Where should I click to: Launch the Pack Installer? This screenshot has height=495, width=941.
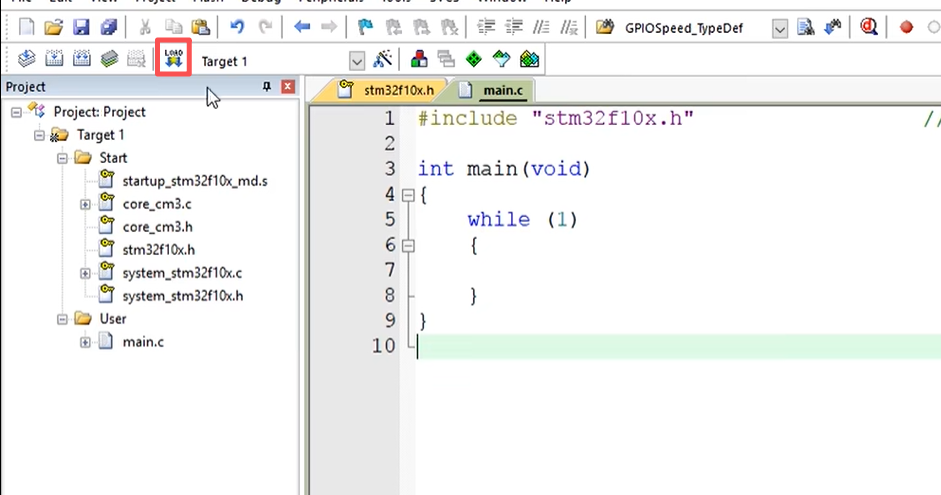529,59
